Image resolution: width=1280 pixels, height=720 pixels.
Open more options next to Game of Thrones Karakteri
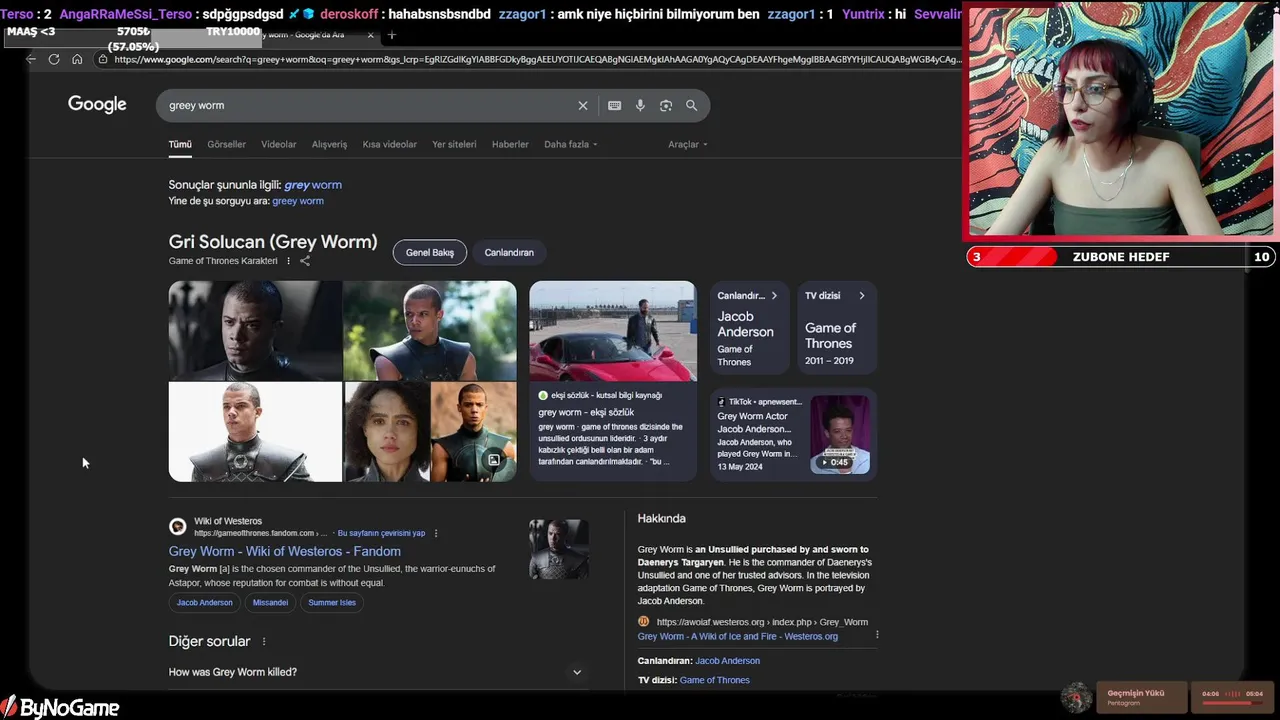288,261
